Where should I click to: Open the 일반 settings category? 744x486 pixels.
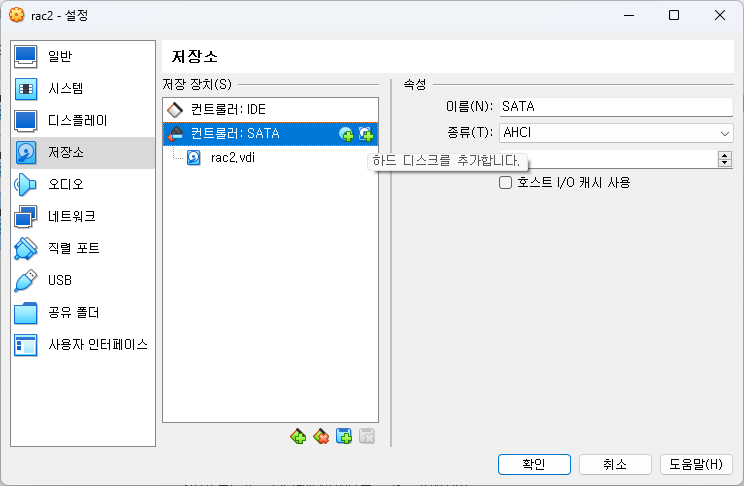83,56
